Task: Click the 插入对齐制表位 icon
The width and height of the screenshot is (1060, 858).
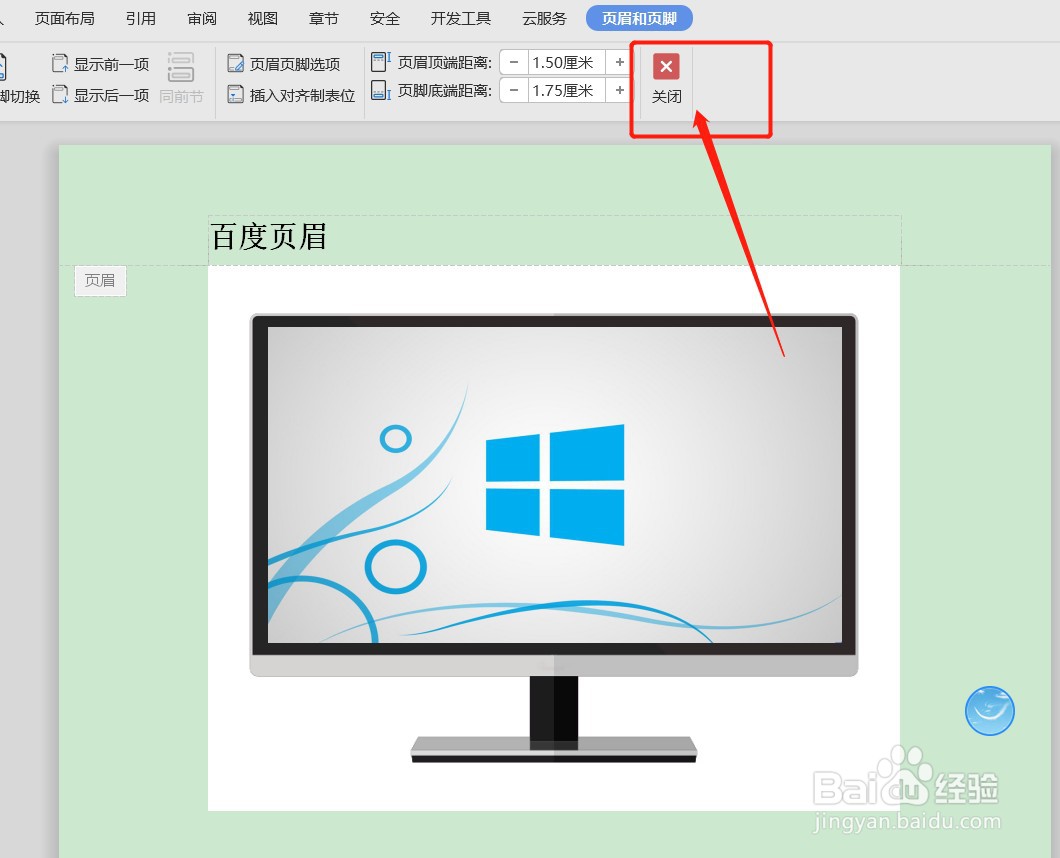Action: (x=235, y=95)
